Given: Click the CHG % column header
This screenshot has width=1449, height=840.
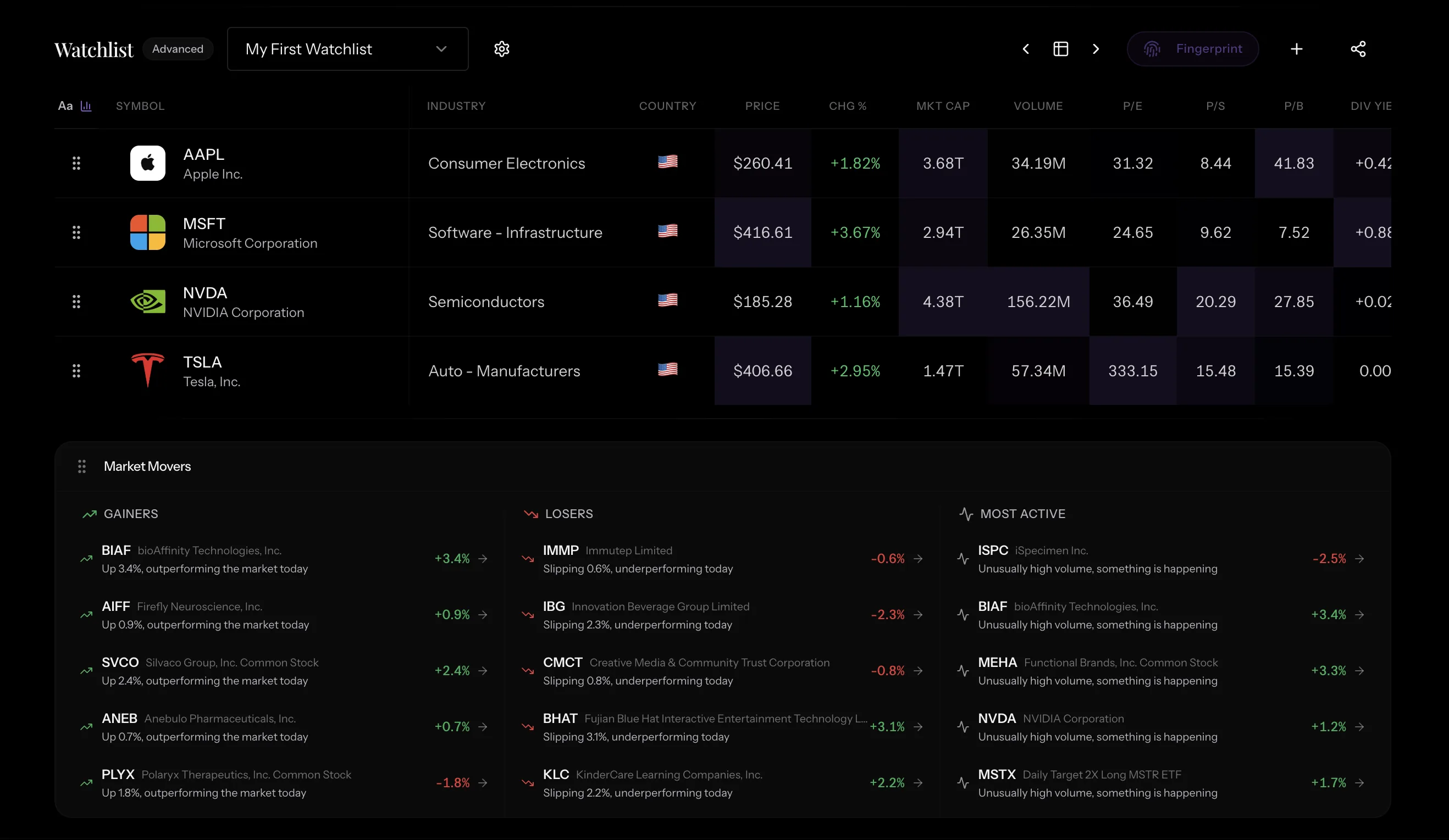Looking at the screenshot, I should 848,105.
